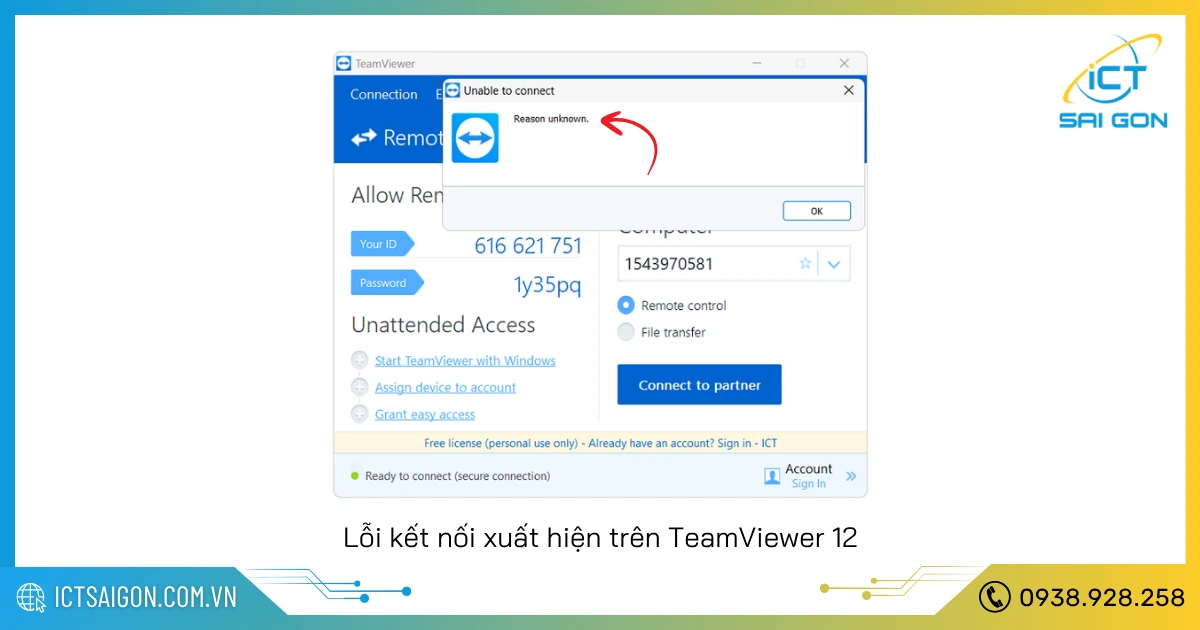Click the Reason unknown message text

coord(551,119)
